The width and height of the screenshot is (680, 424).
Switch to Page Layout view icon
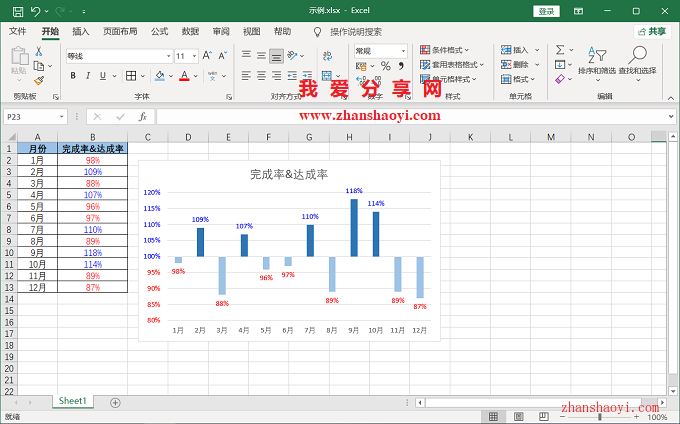coord(518,417)
